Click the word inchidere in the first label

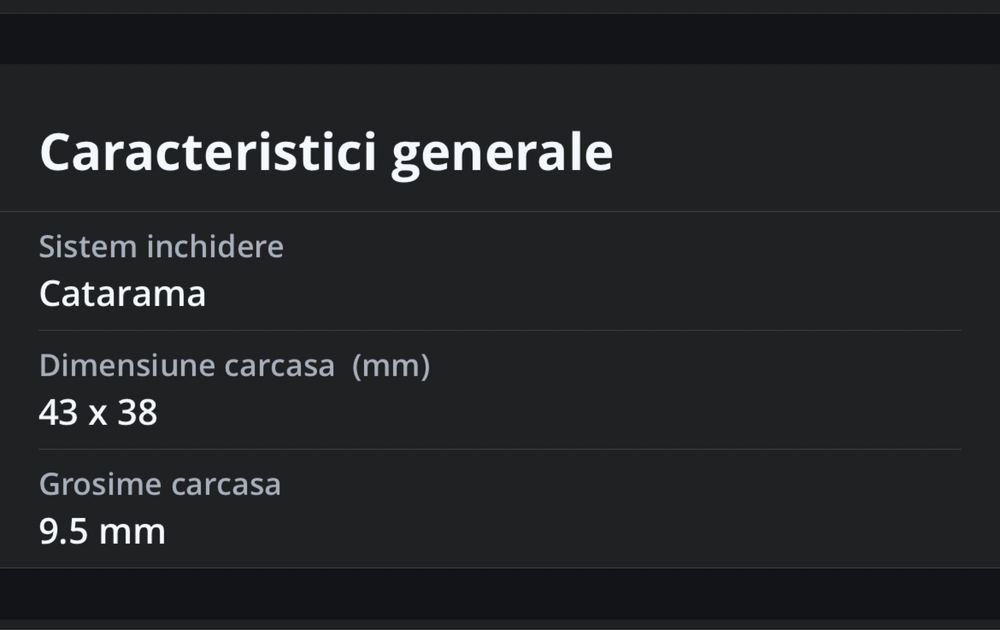(215, 247)
